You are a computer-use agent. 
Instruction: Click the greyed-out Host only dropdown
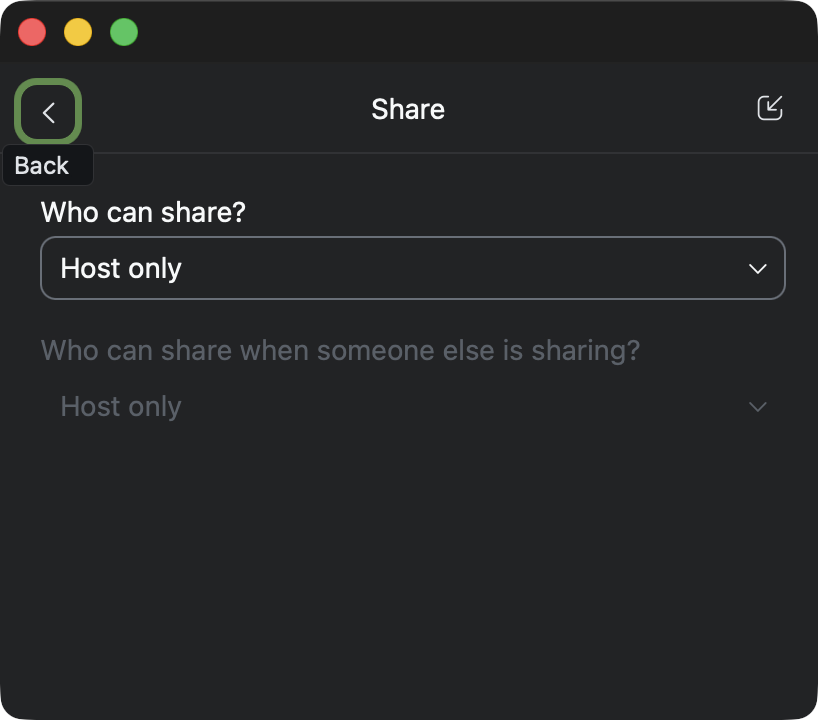tap(412, 407)
